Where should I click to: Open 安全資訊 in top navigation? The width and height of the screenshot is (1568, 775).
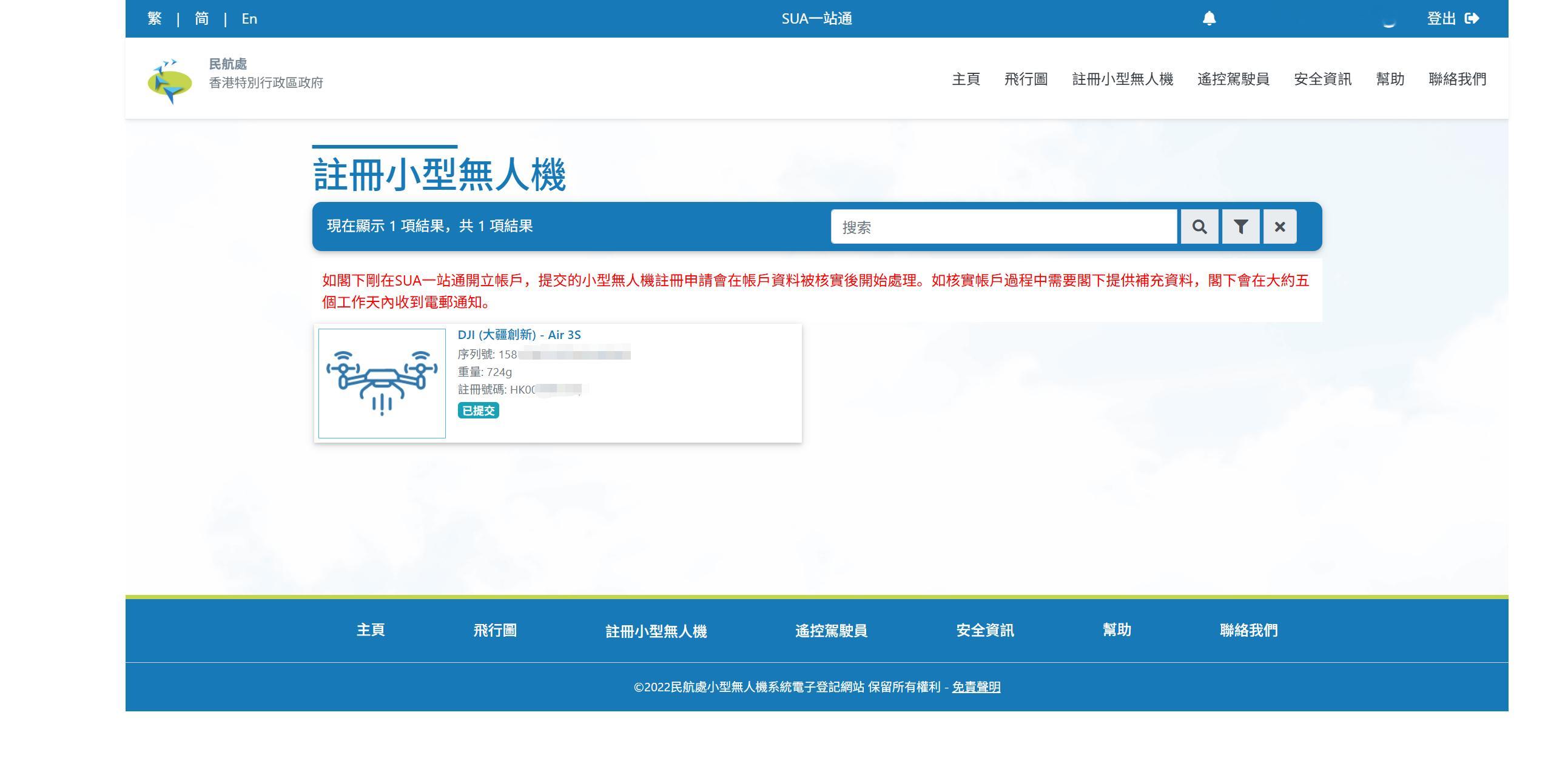coord(1322,79)
